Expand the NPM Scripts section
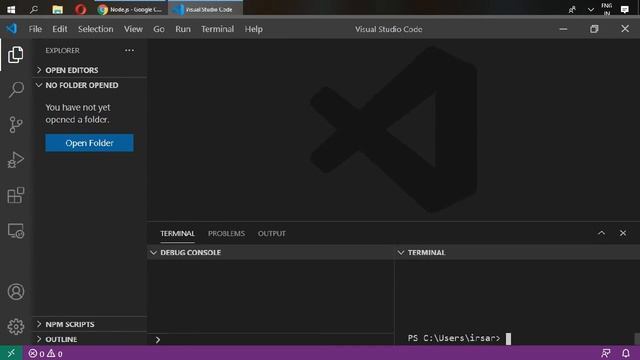This screenshot has width=640, height=360. click(x=89, y=324)
